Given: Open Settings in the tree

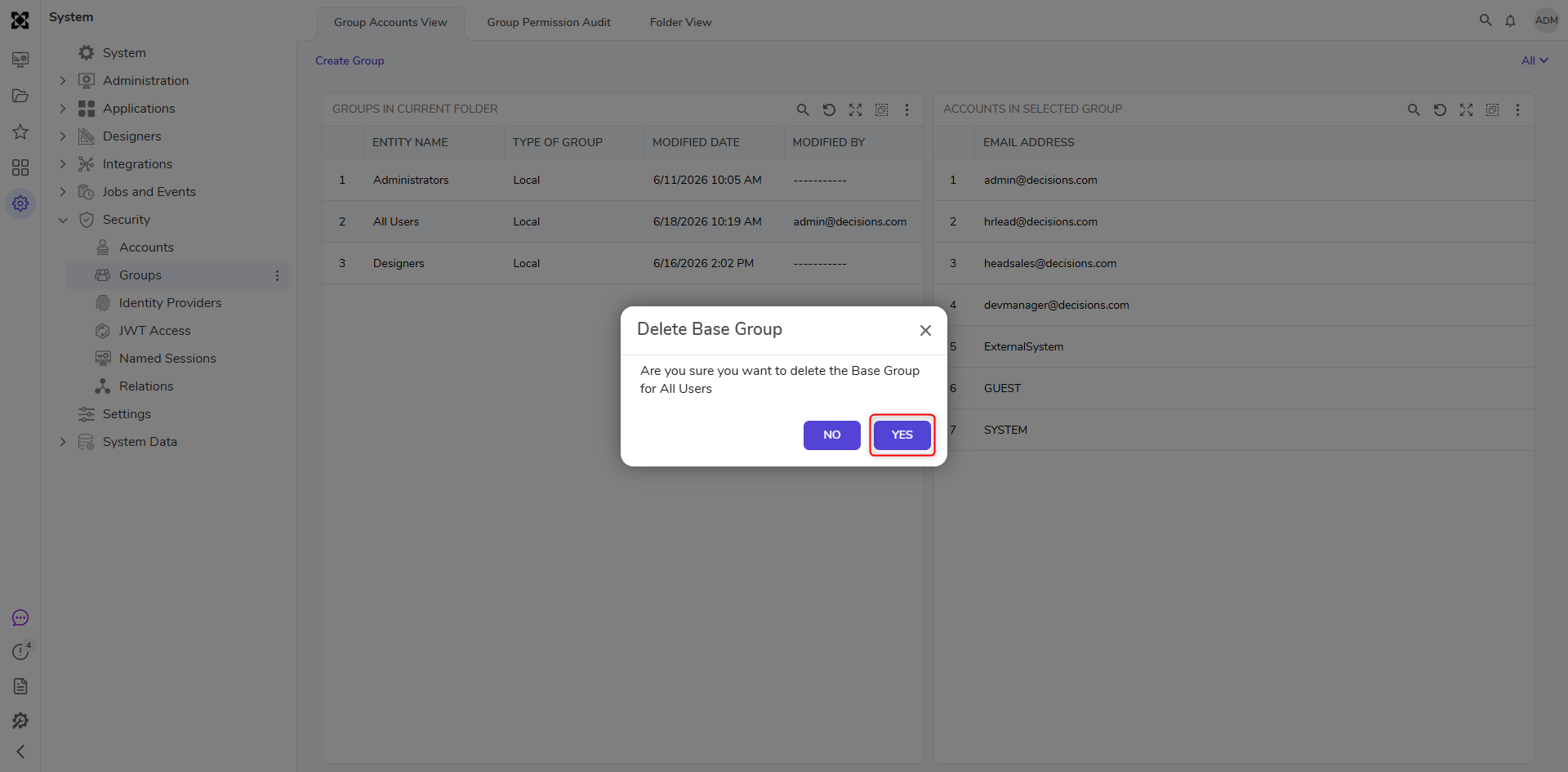Looking at the screenshot, I should point(127,414).
